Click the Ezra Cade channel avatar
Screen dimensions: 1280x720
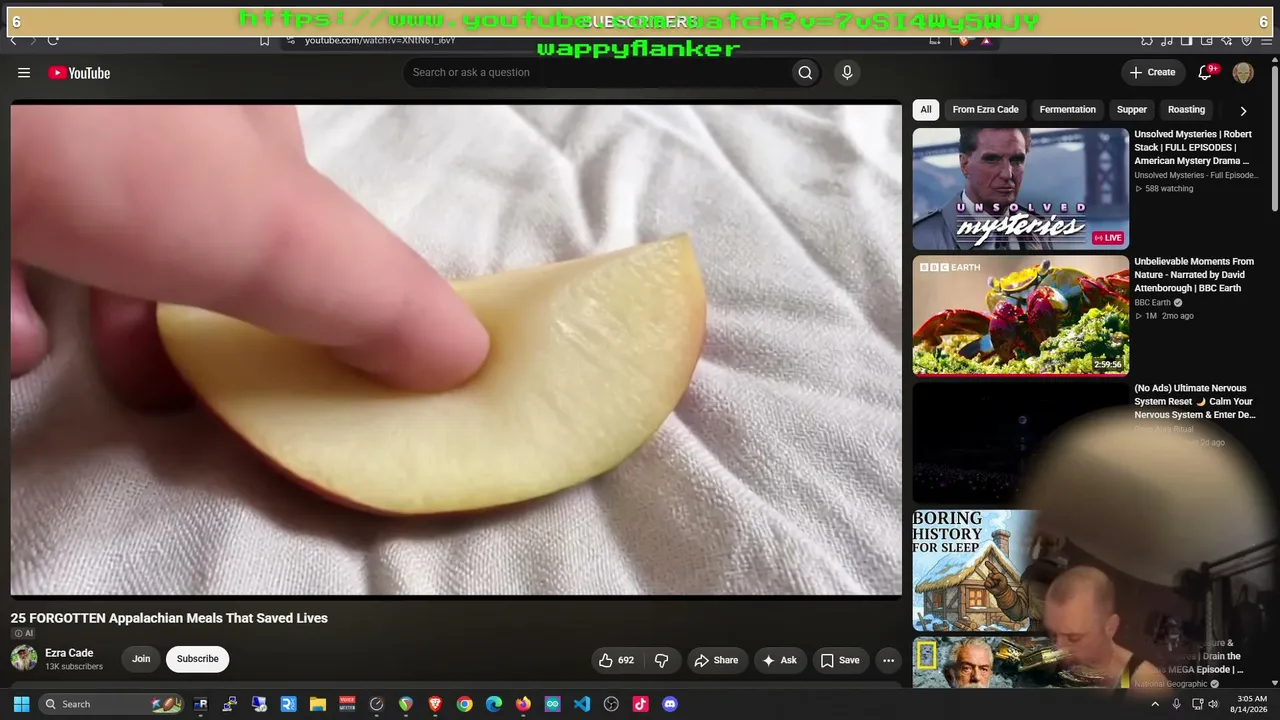click(x=24, y=658)
